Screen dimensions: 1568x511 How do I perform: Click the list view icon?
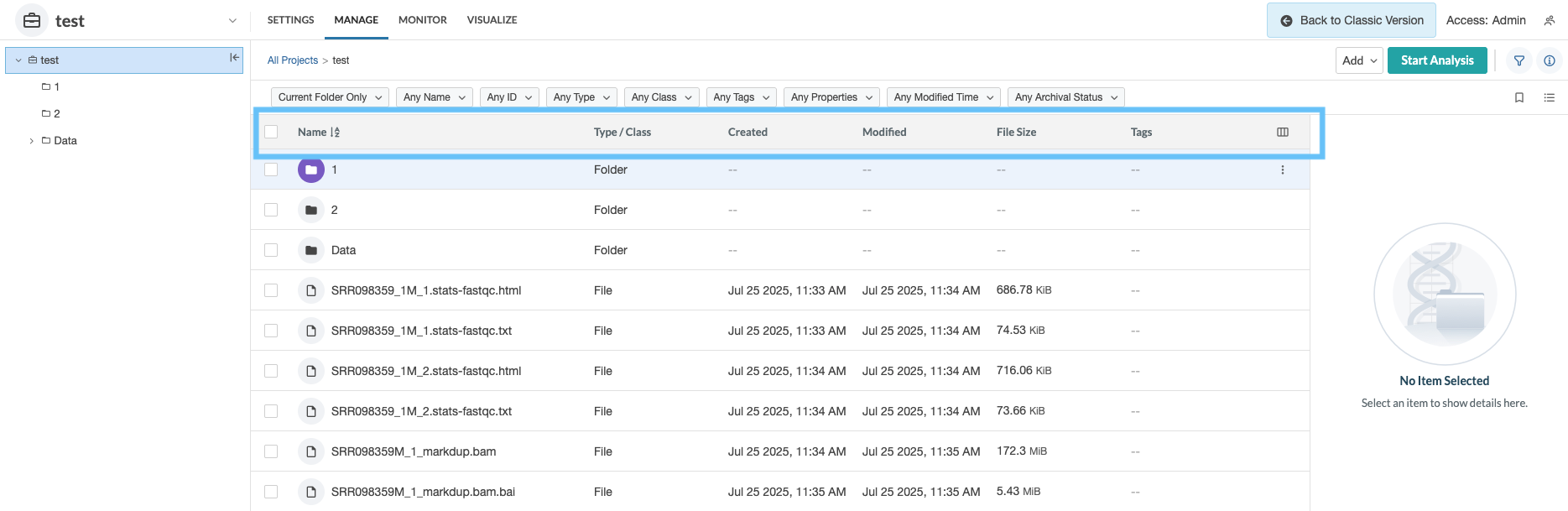pyautogui.click(x=1549, y=97)
